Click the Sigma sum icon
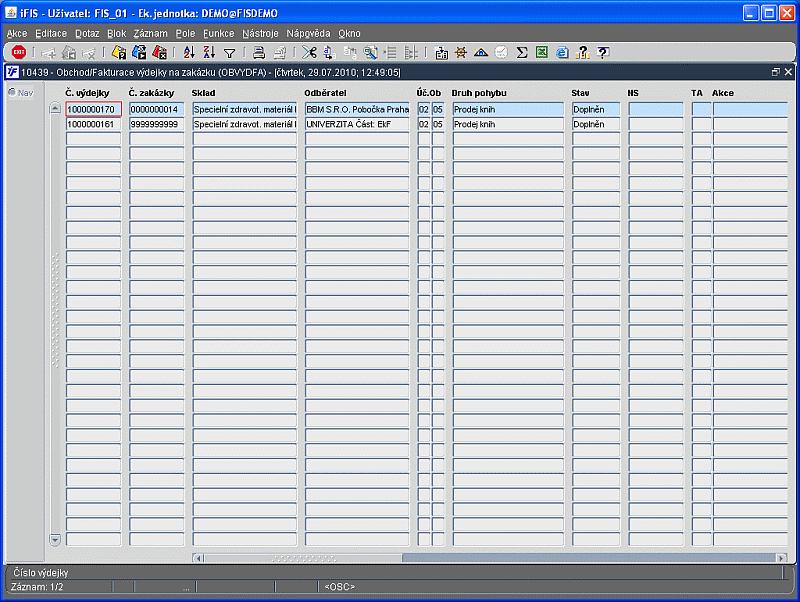Screen dimensions: 800x602 [x=521, y=52]
